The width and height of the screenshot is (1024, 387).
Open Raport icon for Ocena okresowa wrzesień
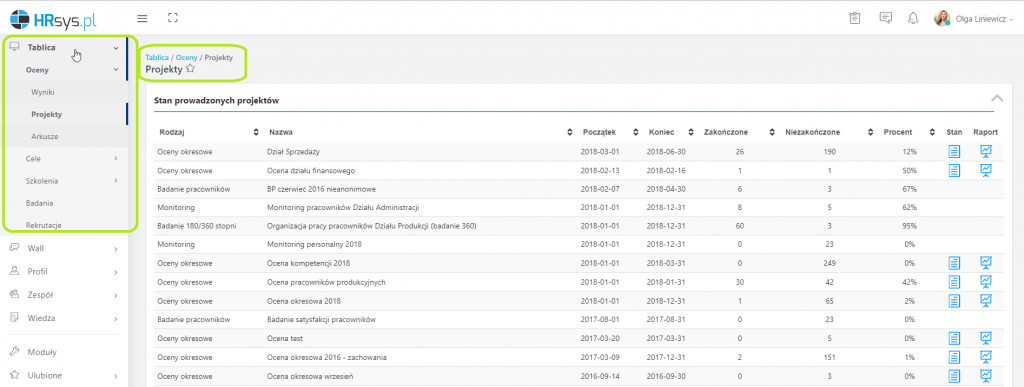coord(985,376)
